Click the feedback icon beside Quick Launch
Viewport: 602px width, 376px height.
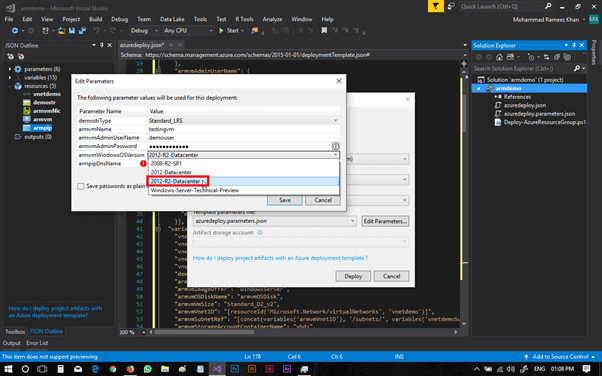pyautogui.click(x=451, y=6)
